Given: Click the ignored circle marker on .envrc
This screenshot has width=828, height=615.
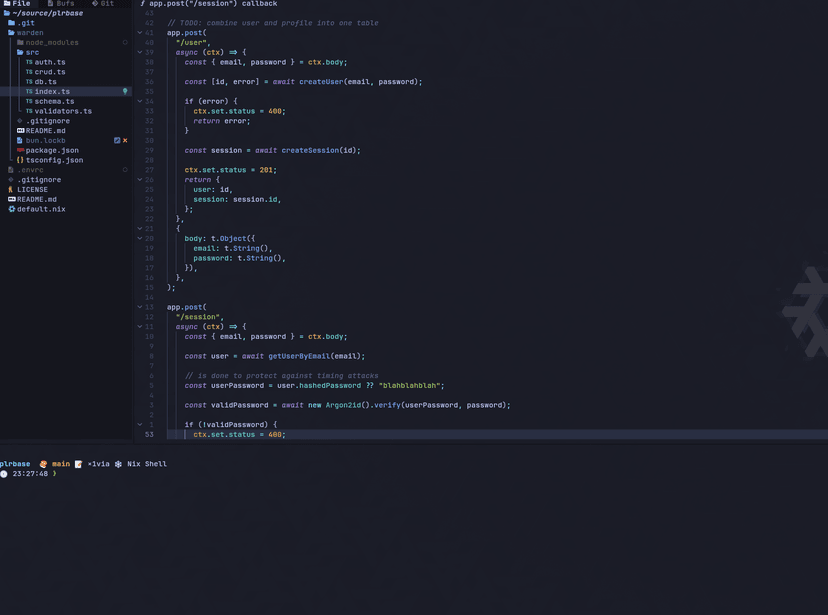Looking at the screenshot, I should [x=125, y=170].
